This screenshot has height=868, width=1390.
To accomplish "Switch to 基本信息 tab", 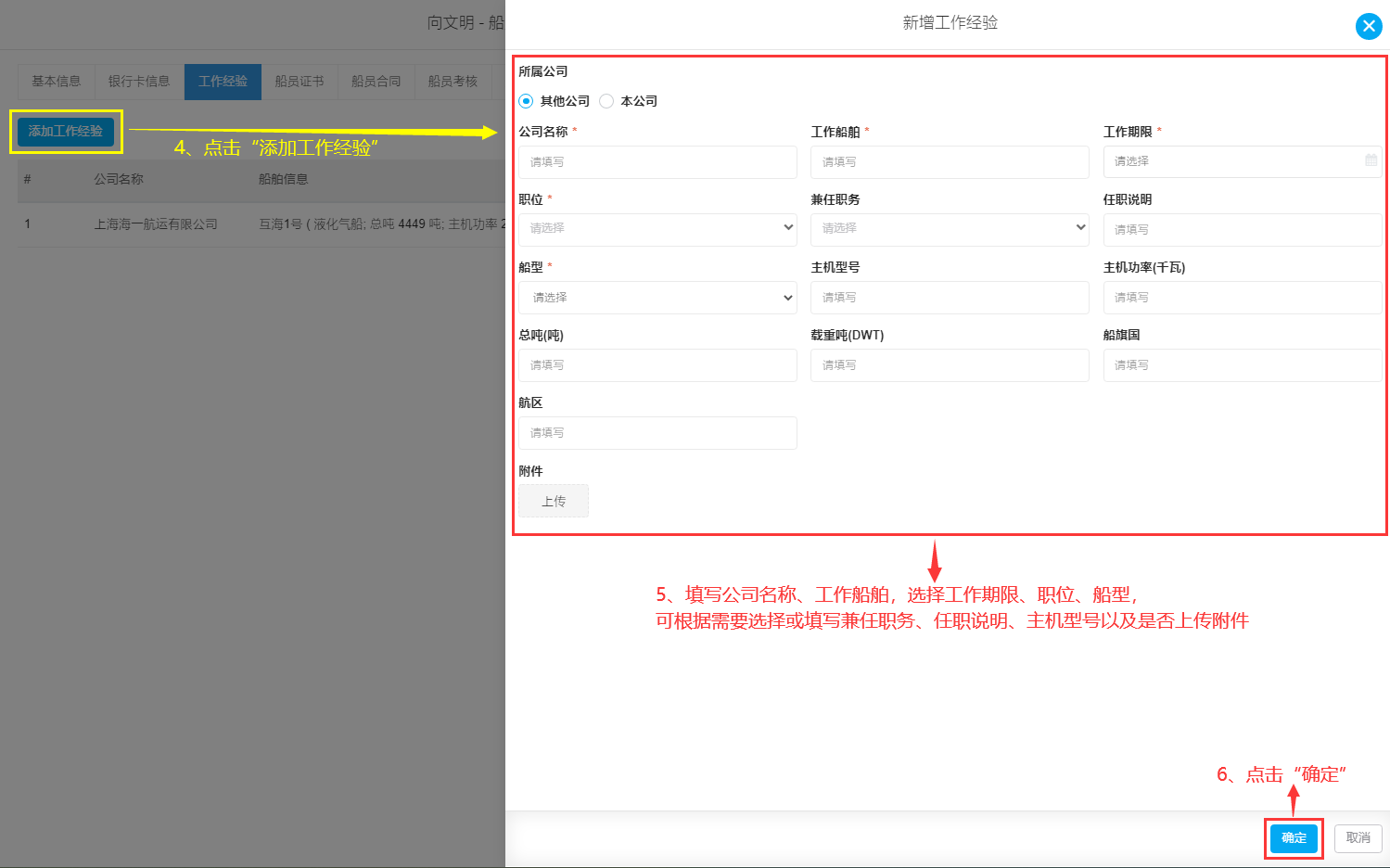I will point(57,82).
